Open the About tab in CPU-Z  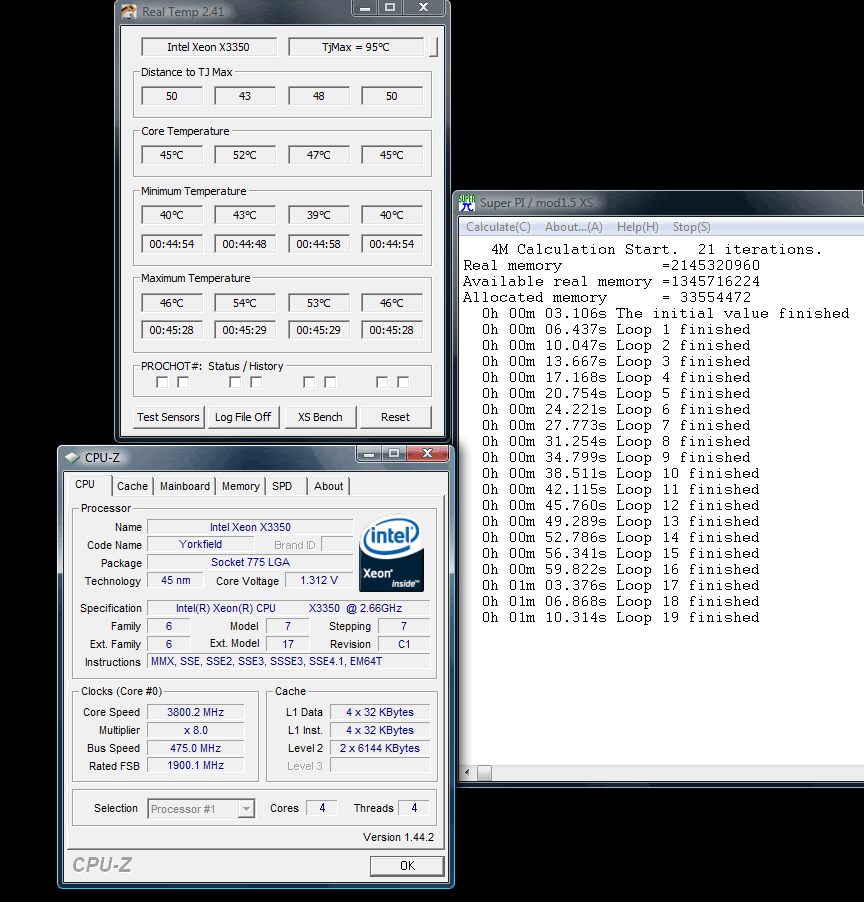tap(328, 486)
